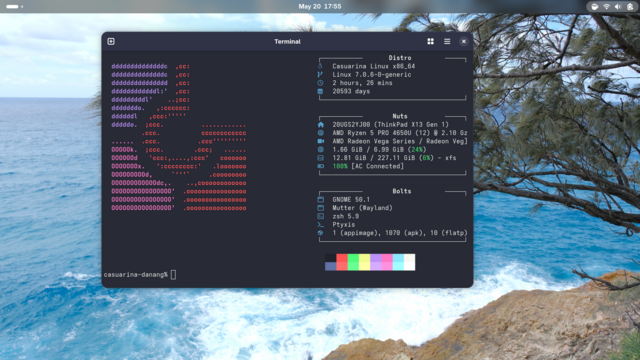640x360 pixels.
Task: Click the Terminal title in header bar
Action: pos(287,41)
